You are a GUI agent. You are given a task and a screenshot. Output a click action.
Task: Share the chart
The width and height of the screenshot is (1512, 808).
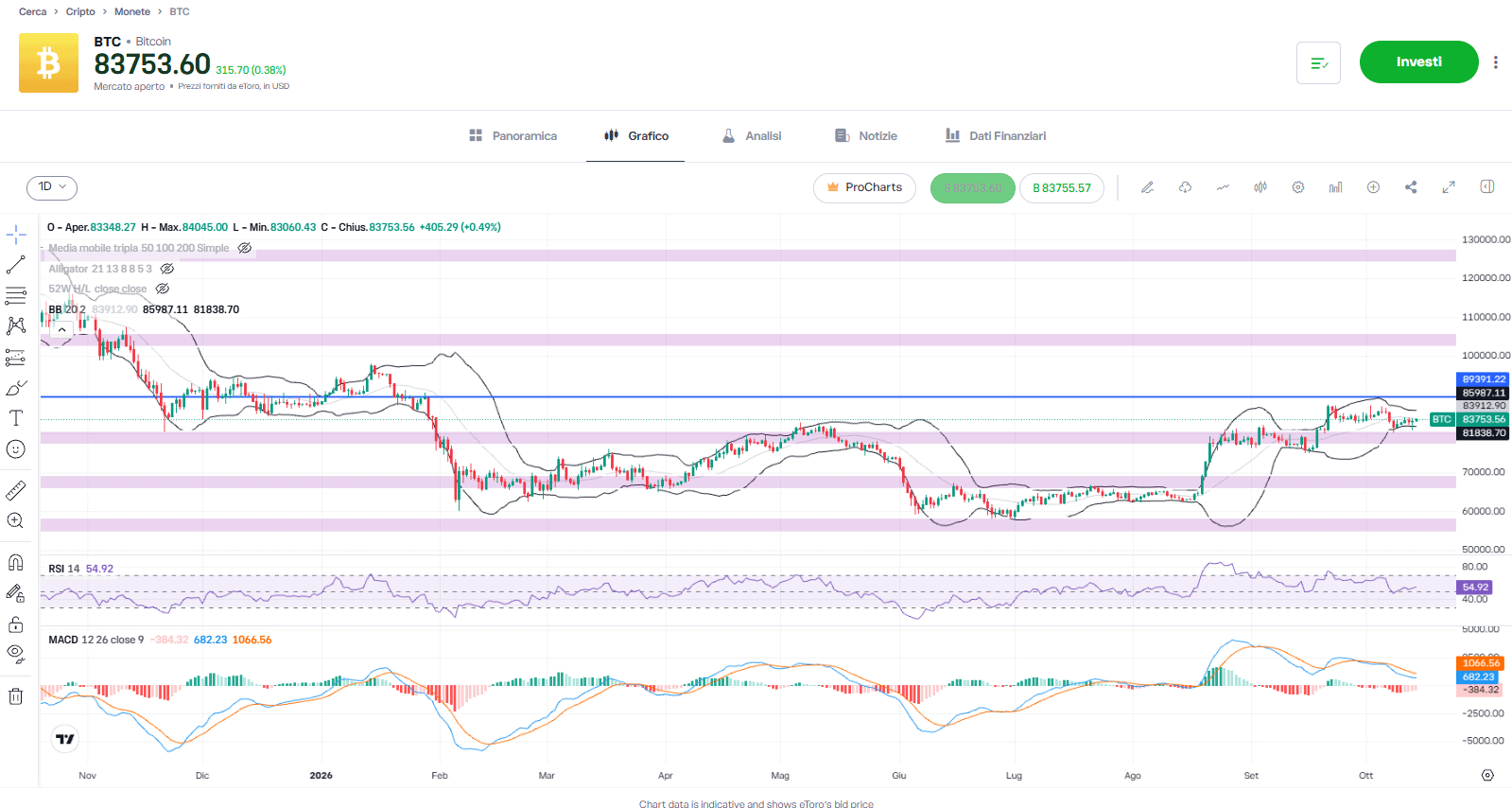click(x=1411, y=187)
